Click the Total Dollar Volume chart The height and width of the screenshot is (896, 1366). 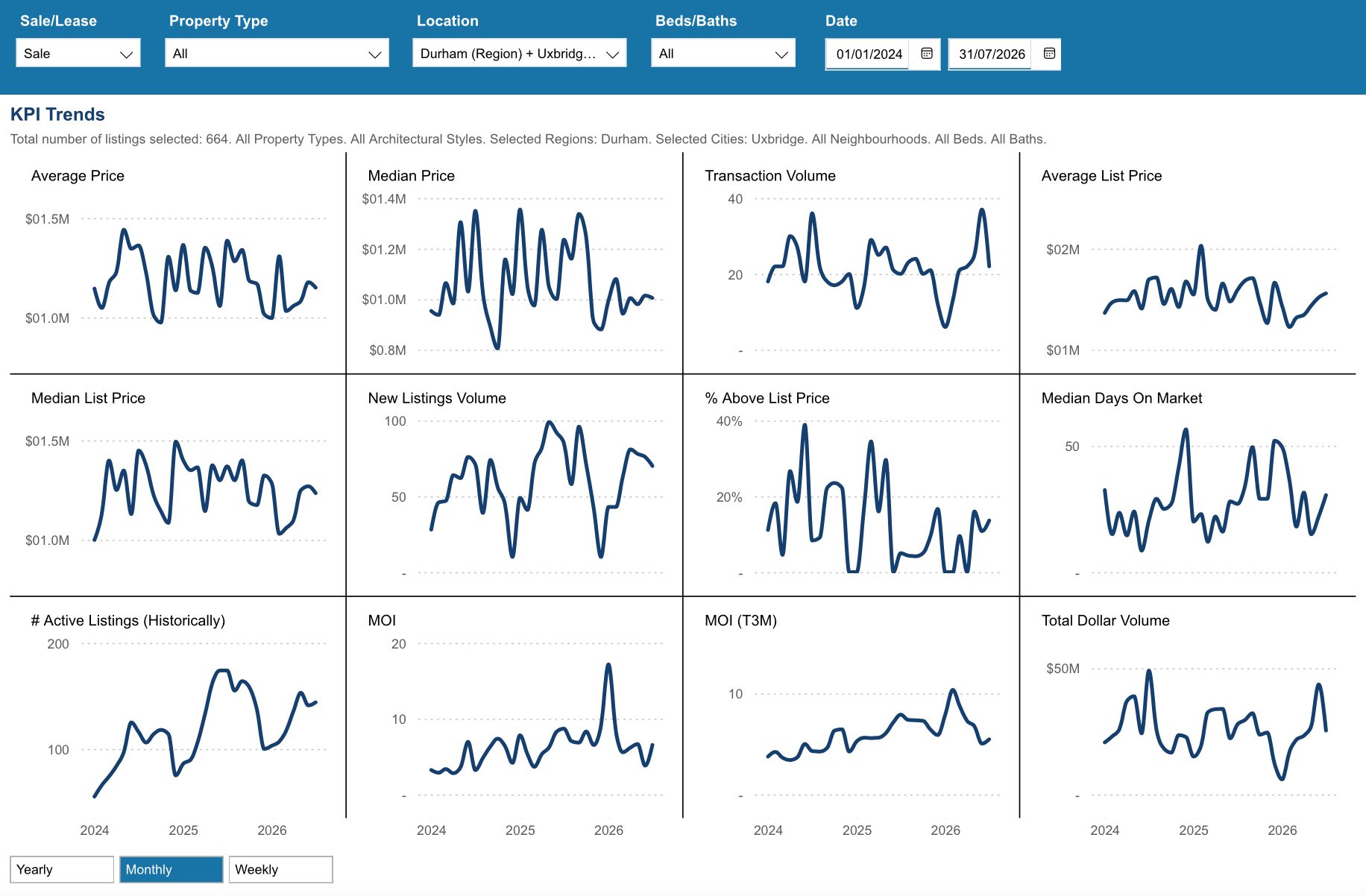pos(1188,707)
